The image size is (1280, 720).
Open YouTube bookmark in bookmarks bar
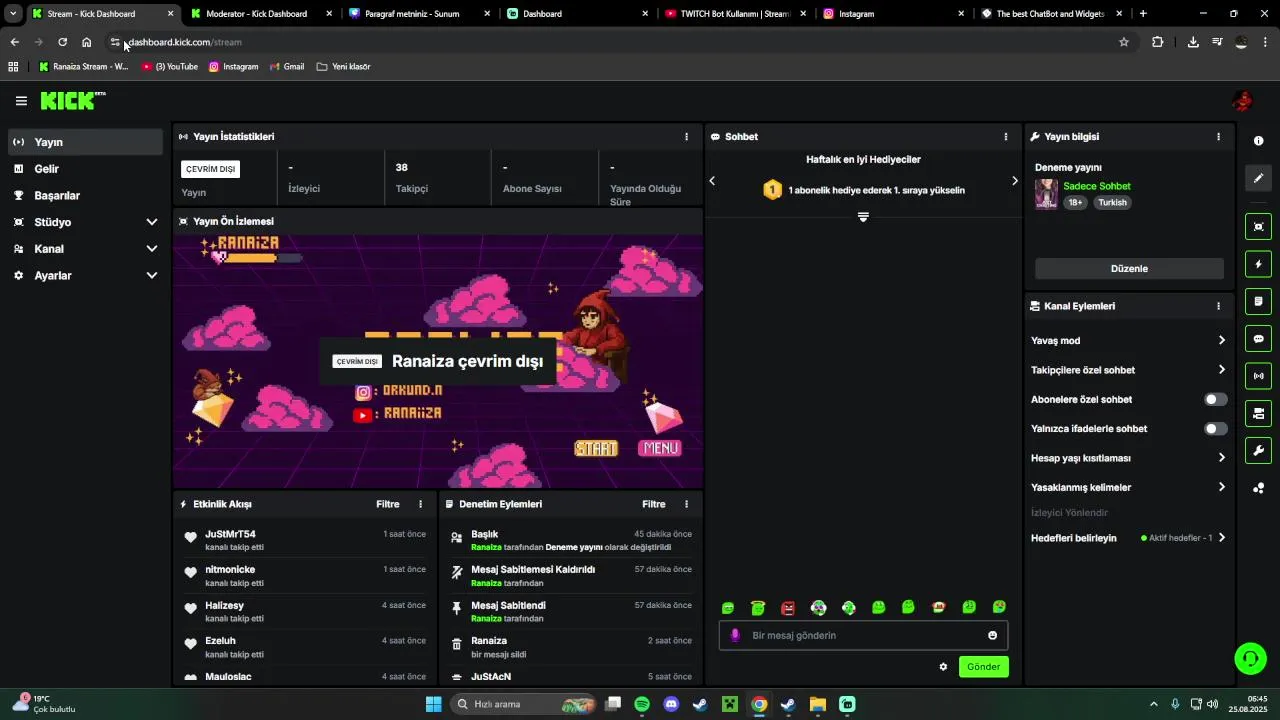(170, 67)
